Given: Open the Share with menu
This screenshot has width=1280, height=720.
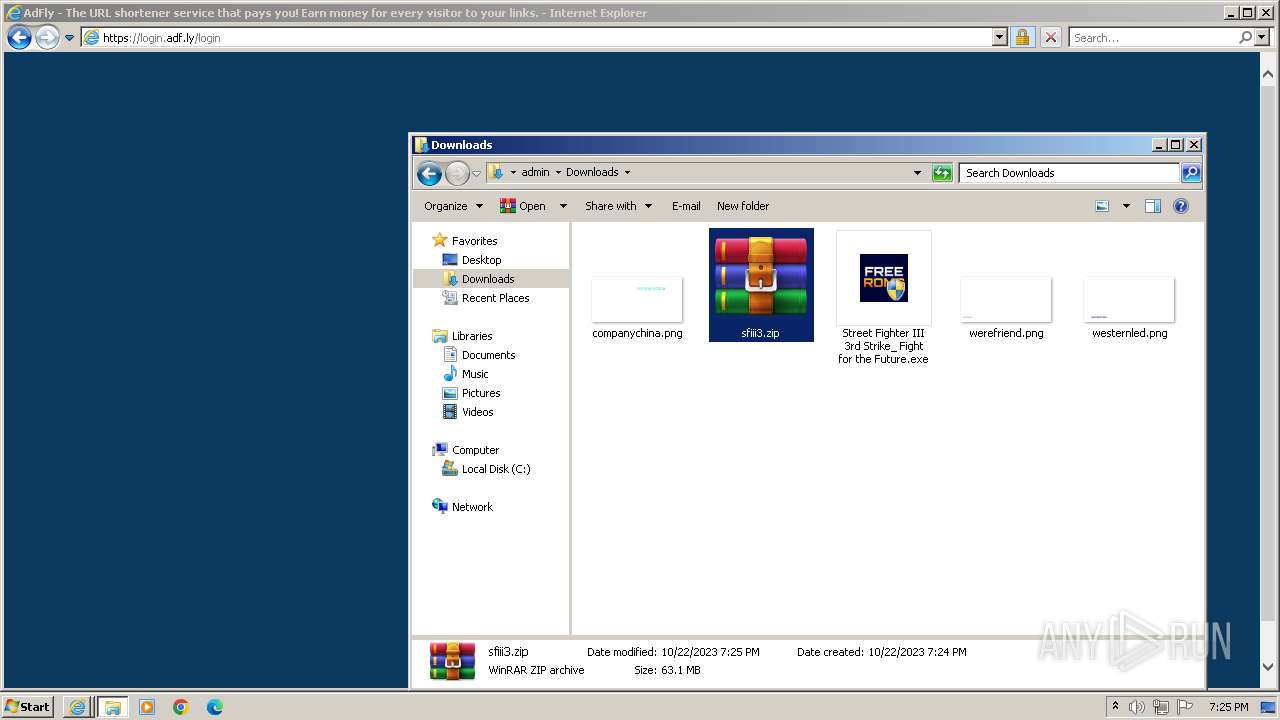Looking at the screenshot, I should [x=618, y=206].
